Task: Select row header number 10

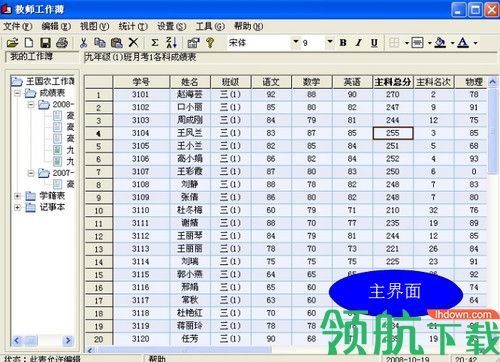Action: [98, 211]
